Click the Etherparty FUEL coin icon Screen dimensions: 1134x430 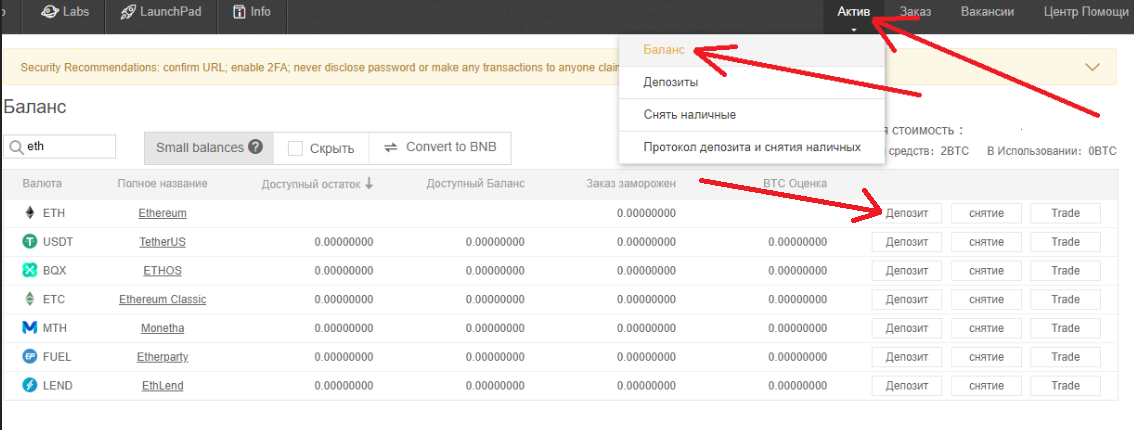click(x=29, y=357)
